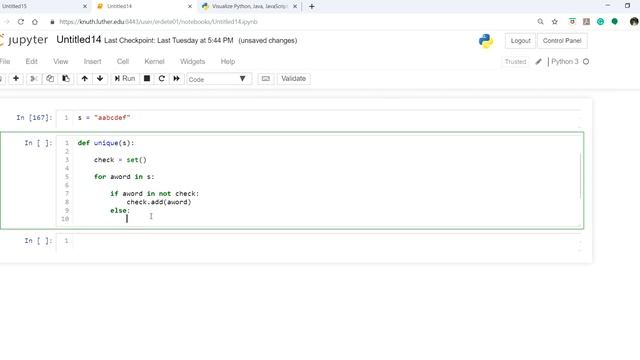The height and width of the screenshot is (360, 640).
Task: Click the Trusted notebook indicator
Action: 516,62
